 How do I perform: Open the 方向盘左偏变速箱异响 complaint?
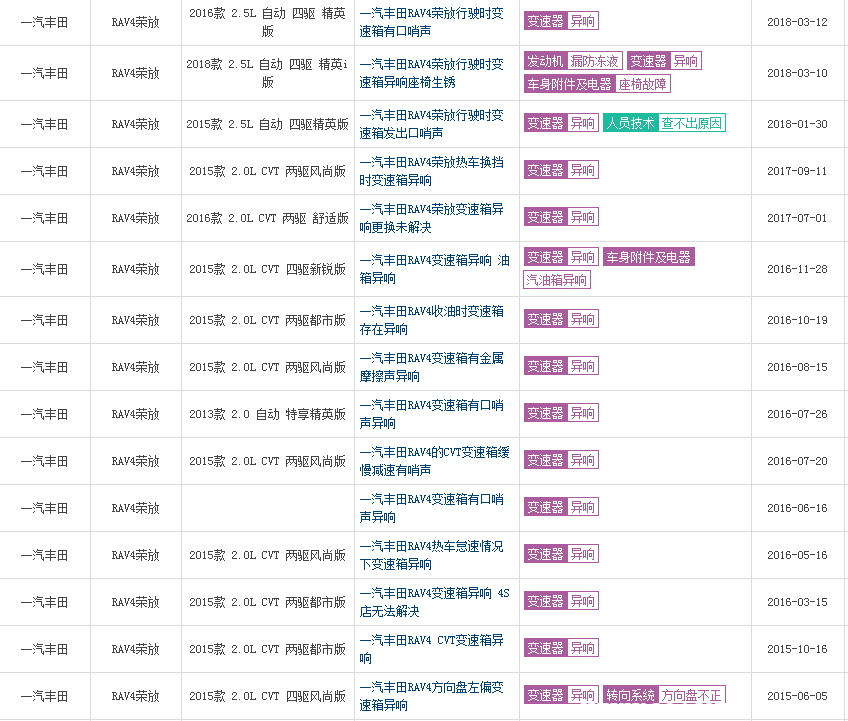tap(431, 696)
